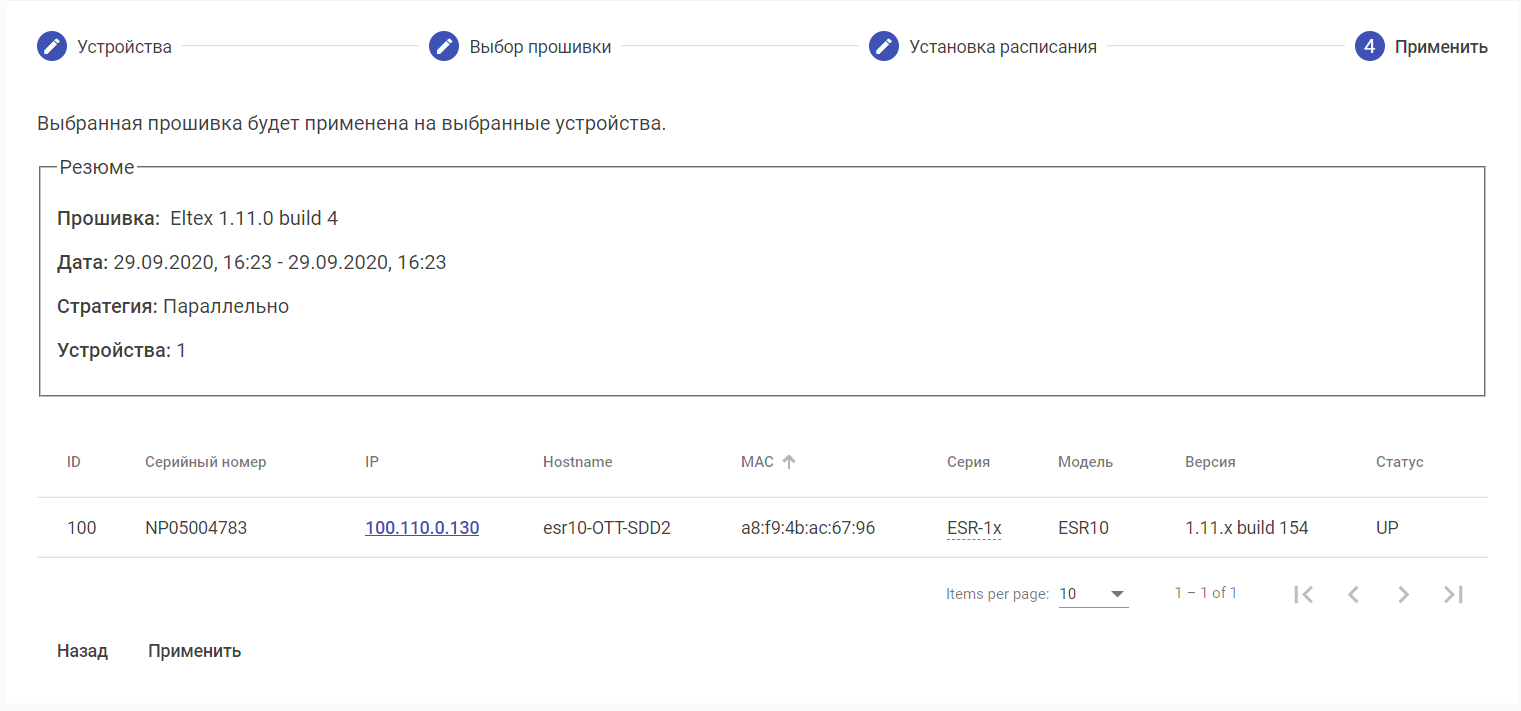Sort table by the Hostname column header

pyautogui.click(x=577, y=462)
